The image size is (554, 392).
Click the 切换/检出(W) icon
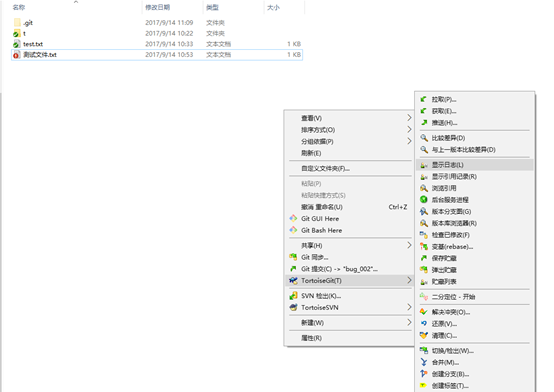click(424, 350)
